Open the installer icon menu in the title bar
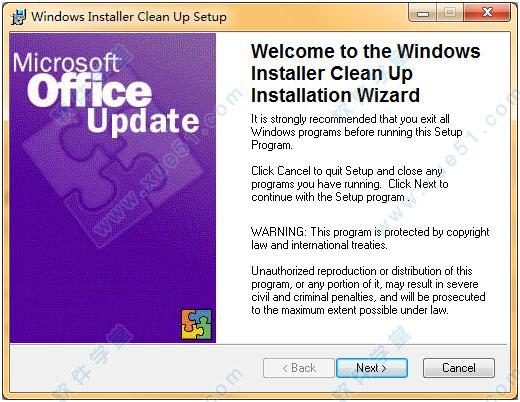Viewport: 520px width, 402px height. [x=18, y=17]
